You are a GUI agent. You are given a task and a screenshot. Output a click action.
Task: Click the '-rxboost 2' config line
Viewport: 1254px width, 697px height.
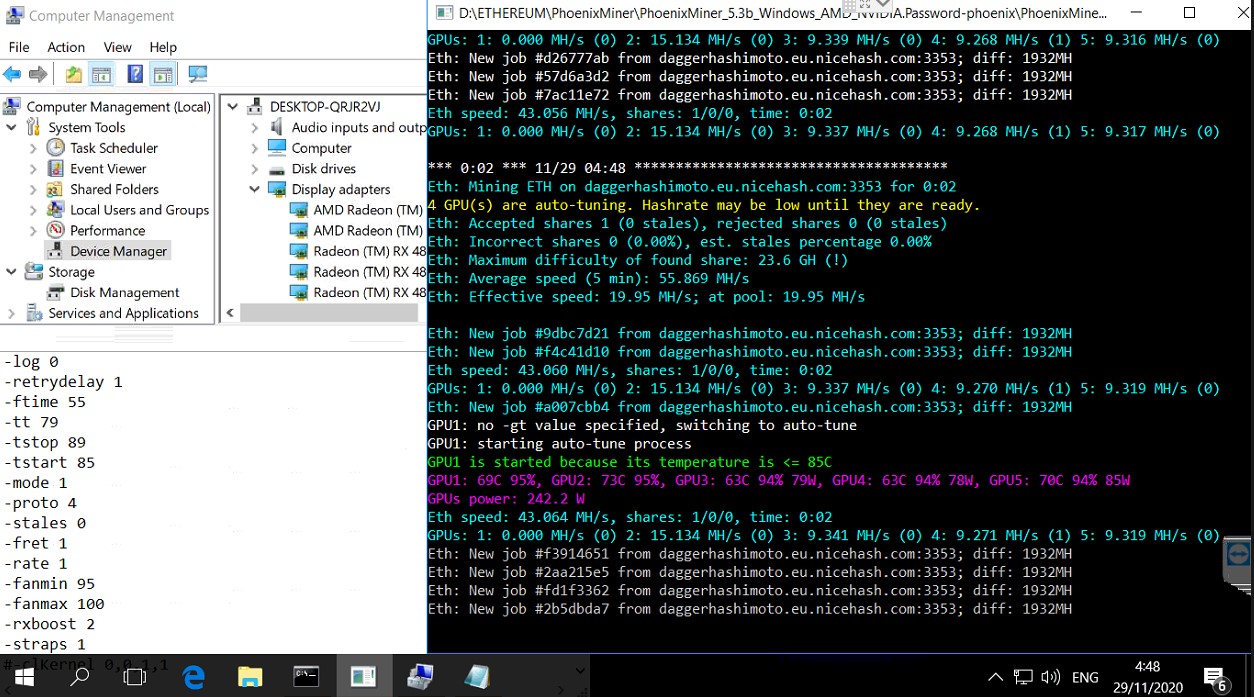[x=49, y=624]
